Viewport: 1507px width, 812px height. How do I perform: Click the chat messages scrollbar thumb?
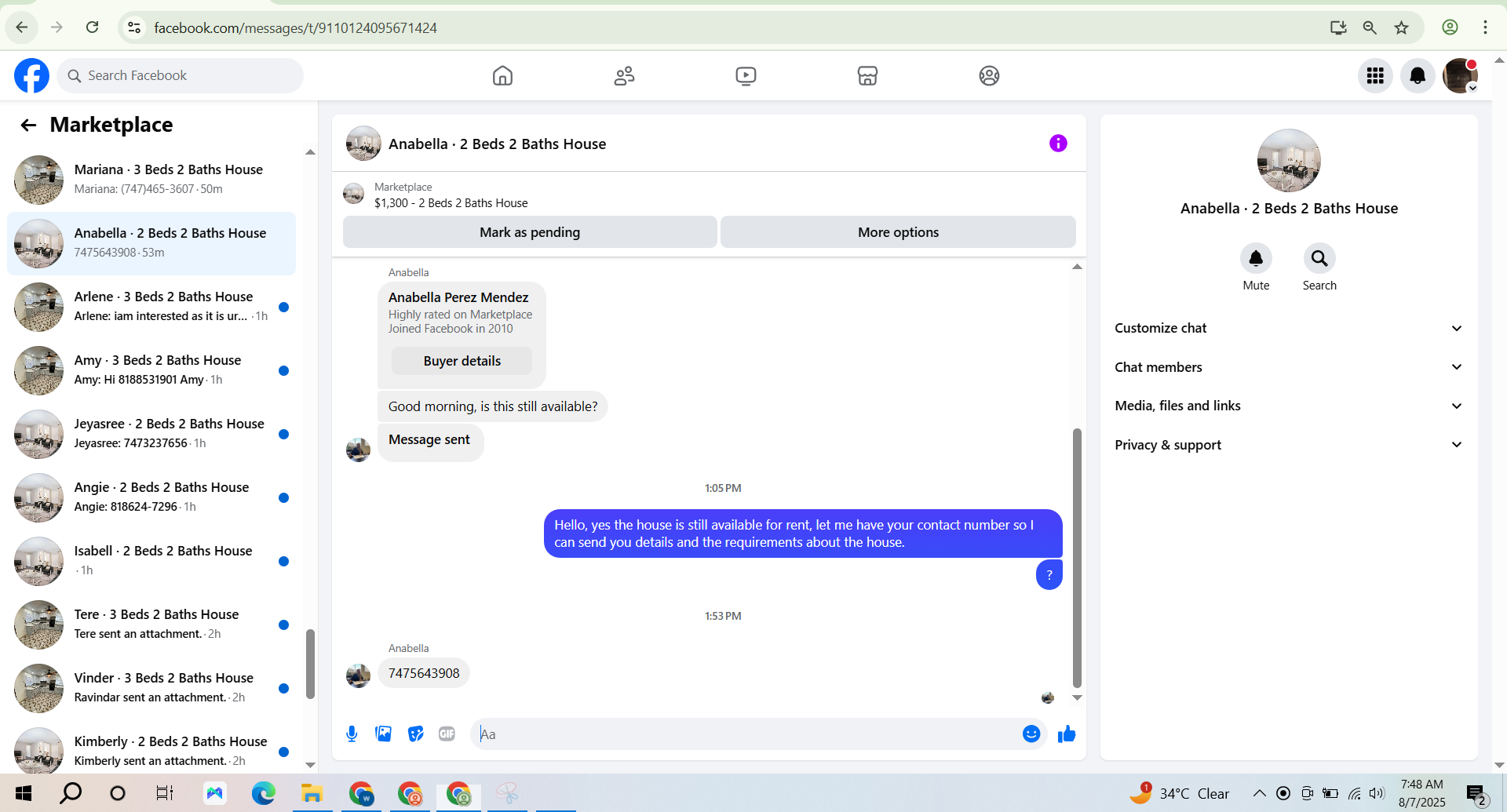[1077, 558]
